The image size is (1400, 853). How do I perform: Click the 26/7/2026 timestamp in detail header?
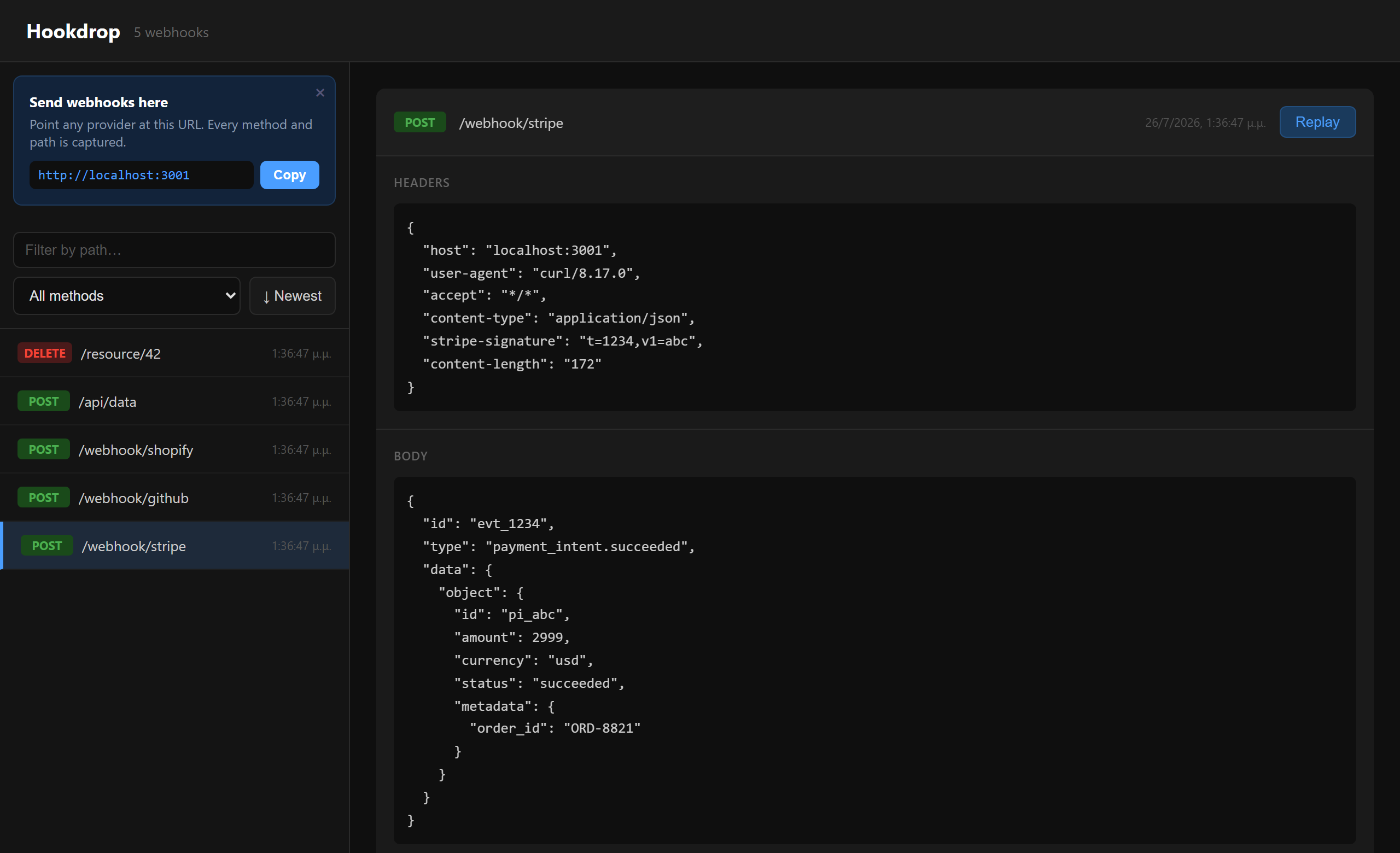coord(1205,122)
